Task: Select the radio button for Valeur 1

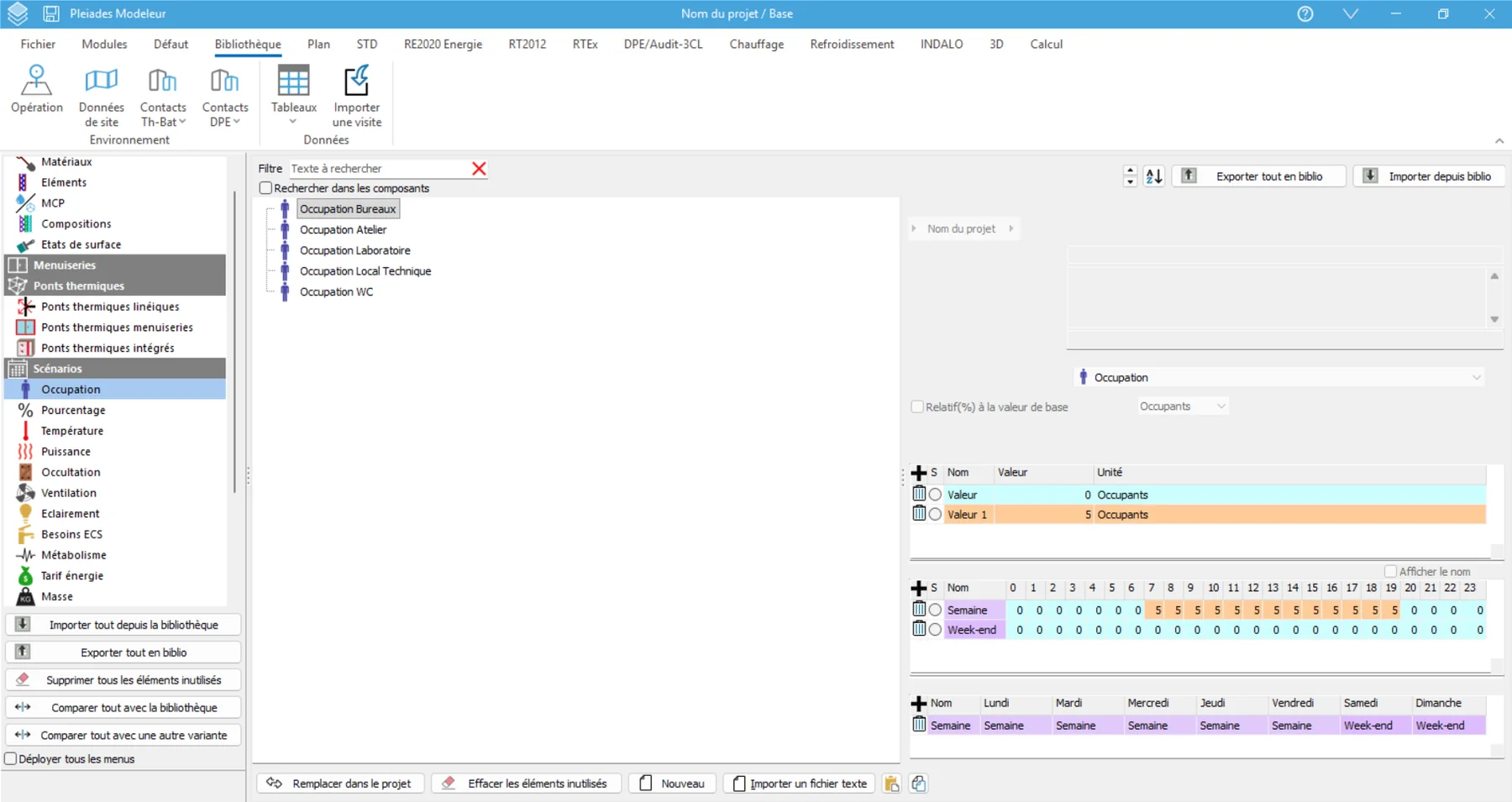Action: [935, 515]
